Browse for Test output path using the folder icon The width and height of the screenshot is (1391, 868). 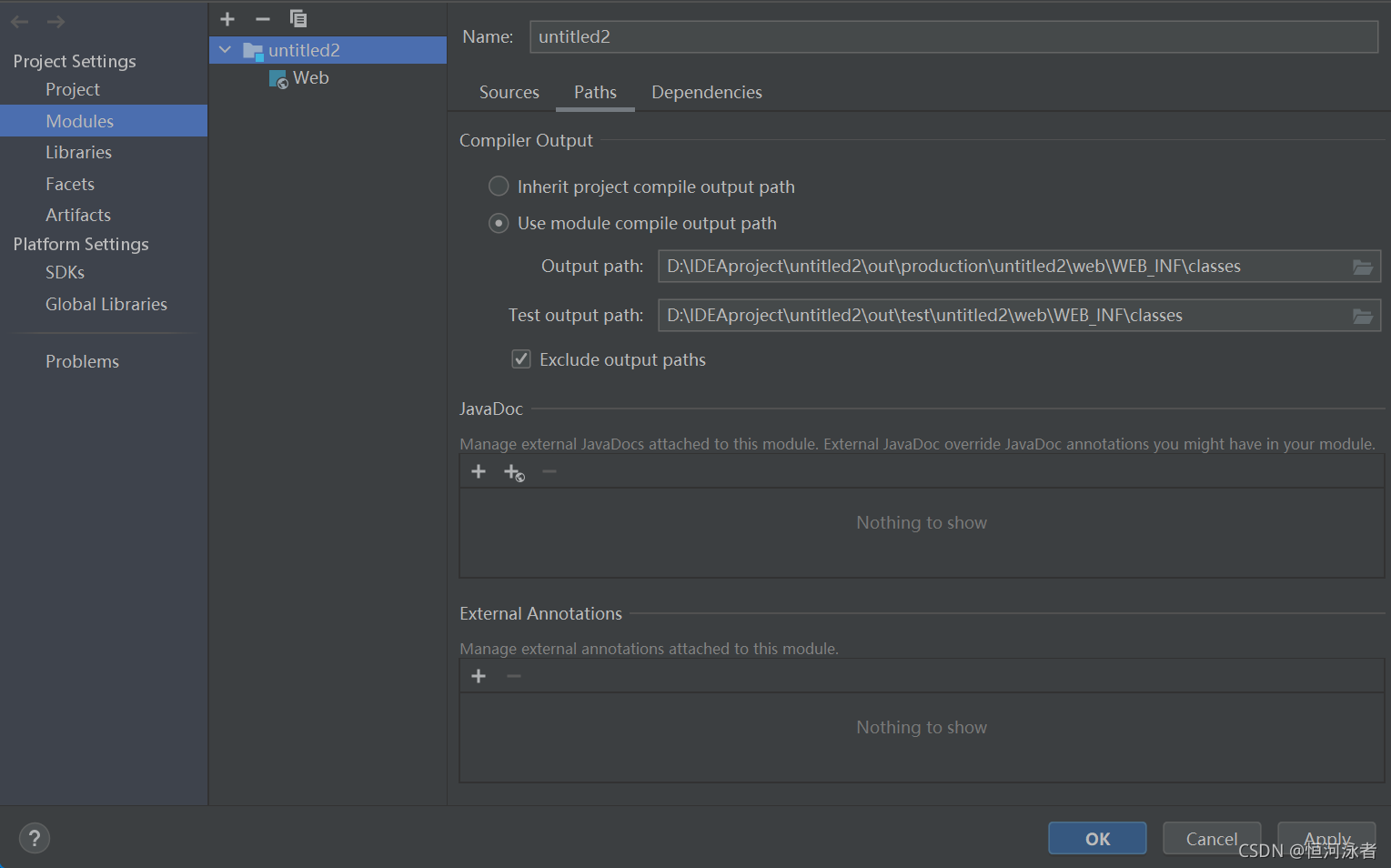[x=1362, y=316]
